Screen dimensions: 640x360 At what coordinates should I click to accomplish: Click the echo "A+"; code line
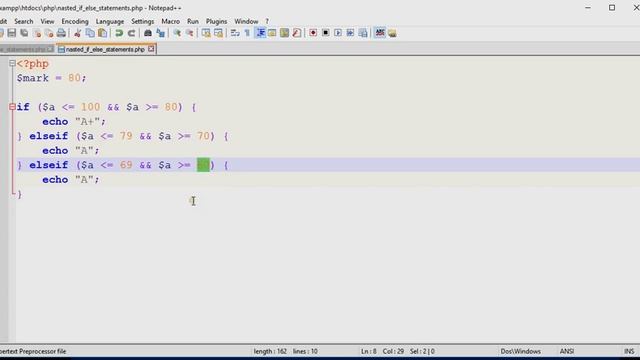[x=74, y=122]
